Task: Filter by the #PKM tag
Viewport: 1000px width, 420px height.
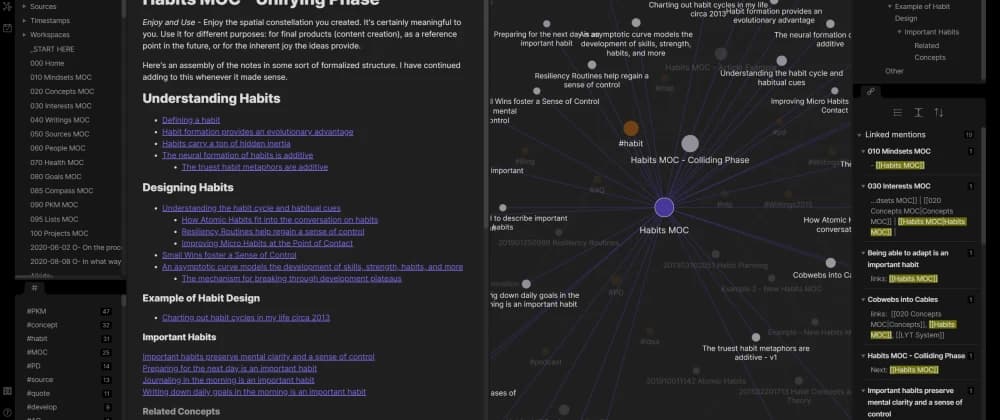Action: pos(37,312)
